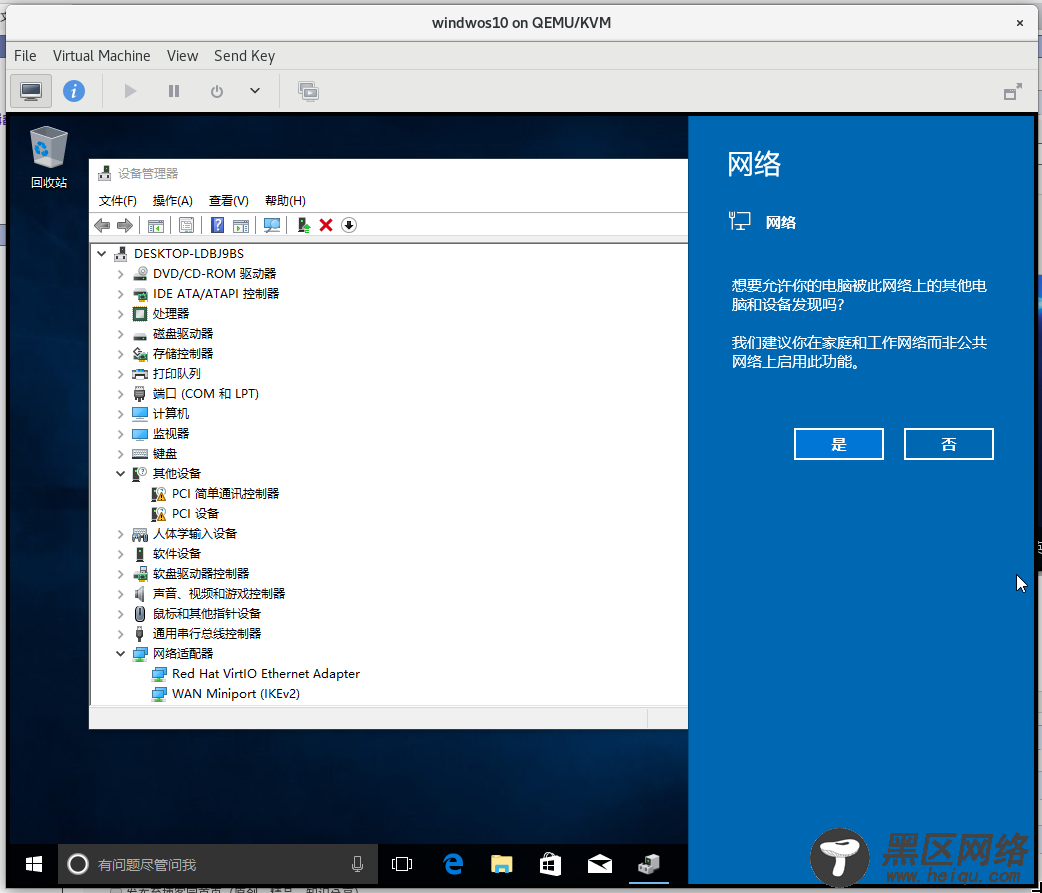Image resolution: width=1042 pixels, height=893 pixels.
Task: Expand 处理器 node
Action: 120,314
